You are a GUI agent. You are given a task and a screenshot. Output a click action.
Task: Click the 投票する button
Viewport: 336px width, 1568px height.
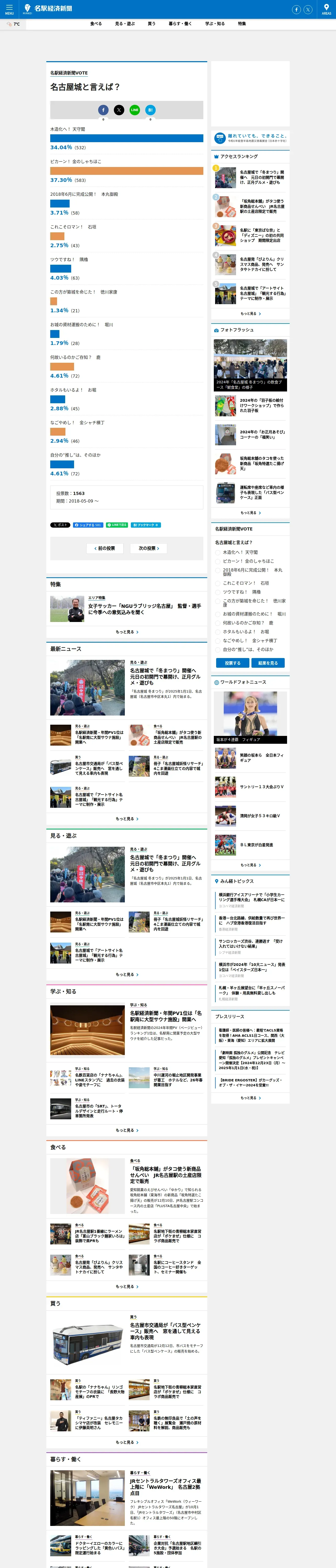(x=232, y=663)
